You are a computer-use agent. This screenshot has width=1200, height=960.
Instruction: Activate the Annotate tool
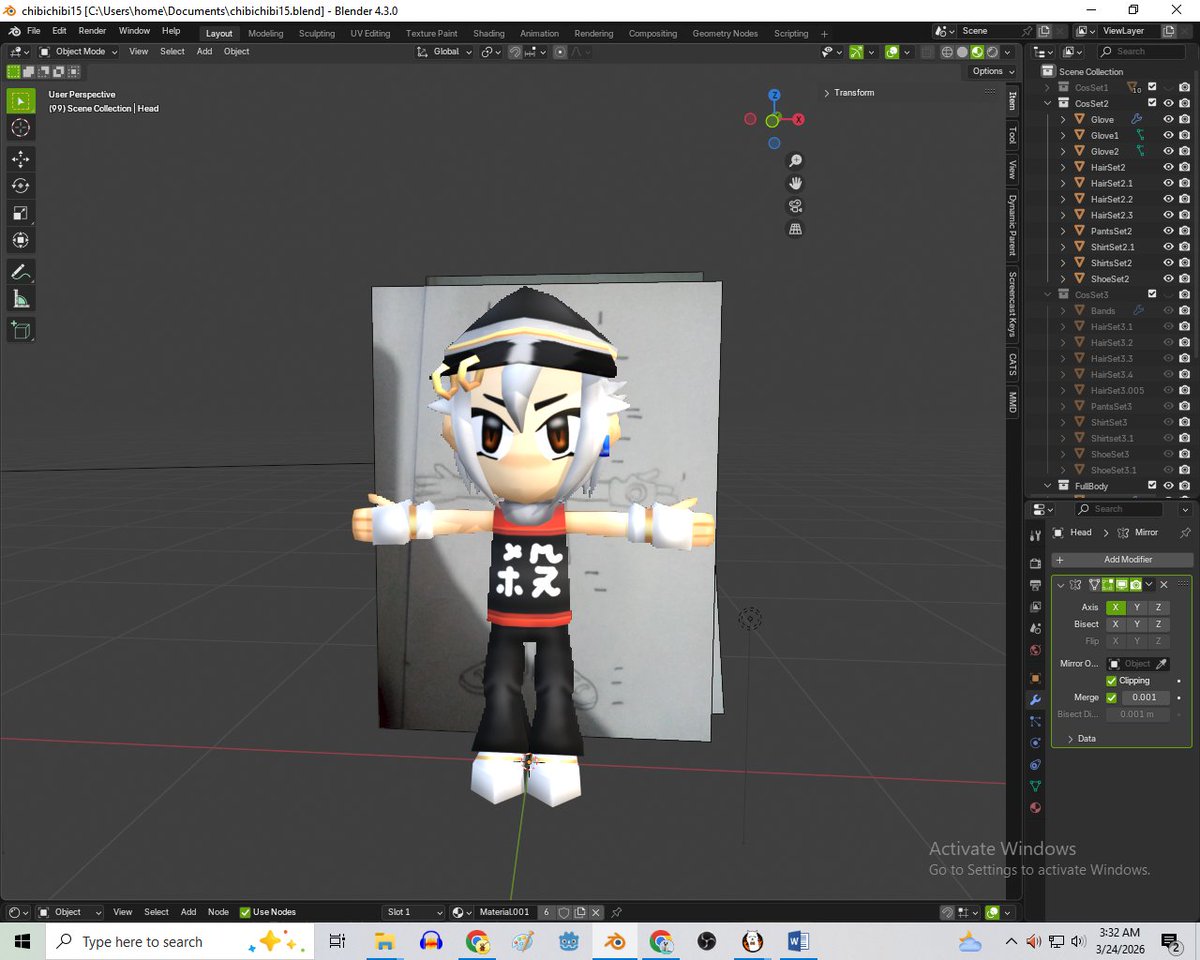click(20, 271)
